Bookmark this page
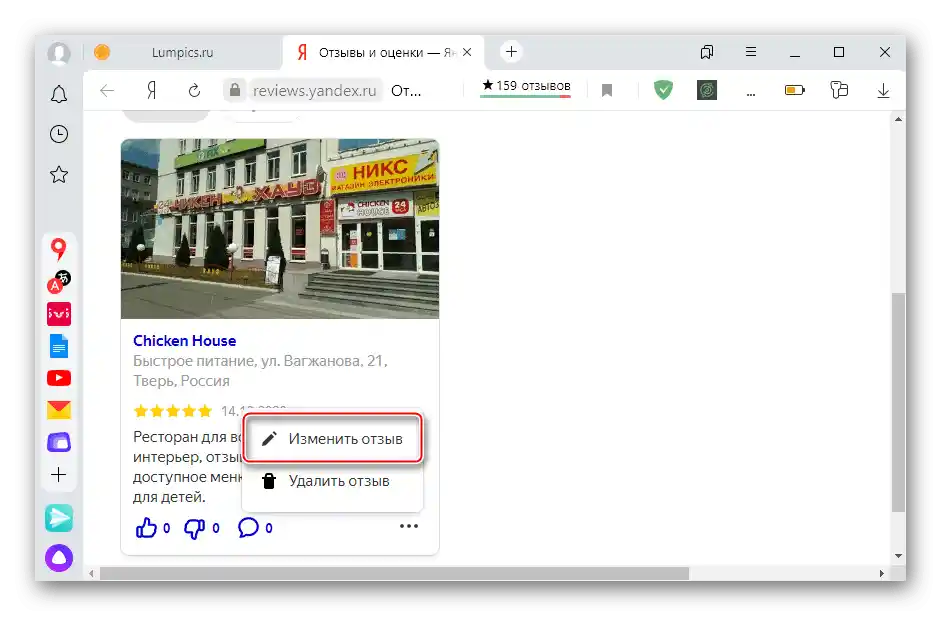The image size is (941, 622). [607, 91]
